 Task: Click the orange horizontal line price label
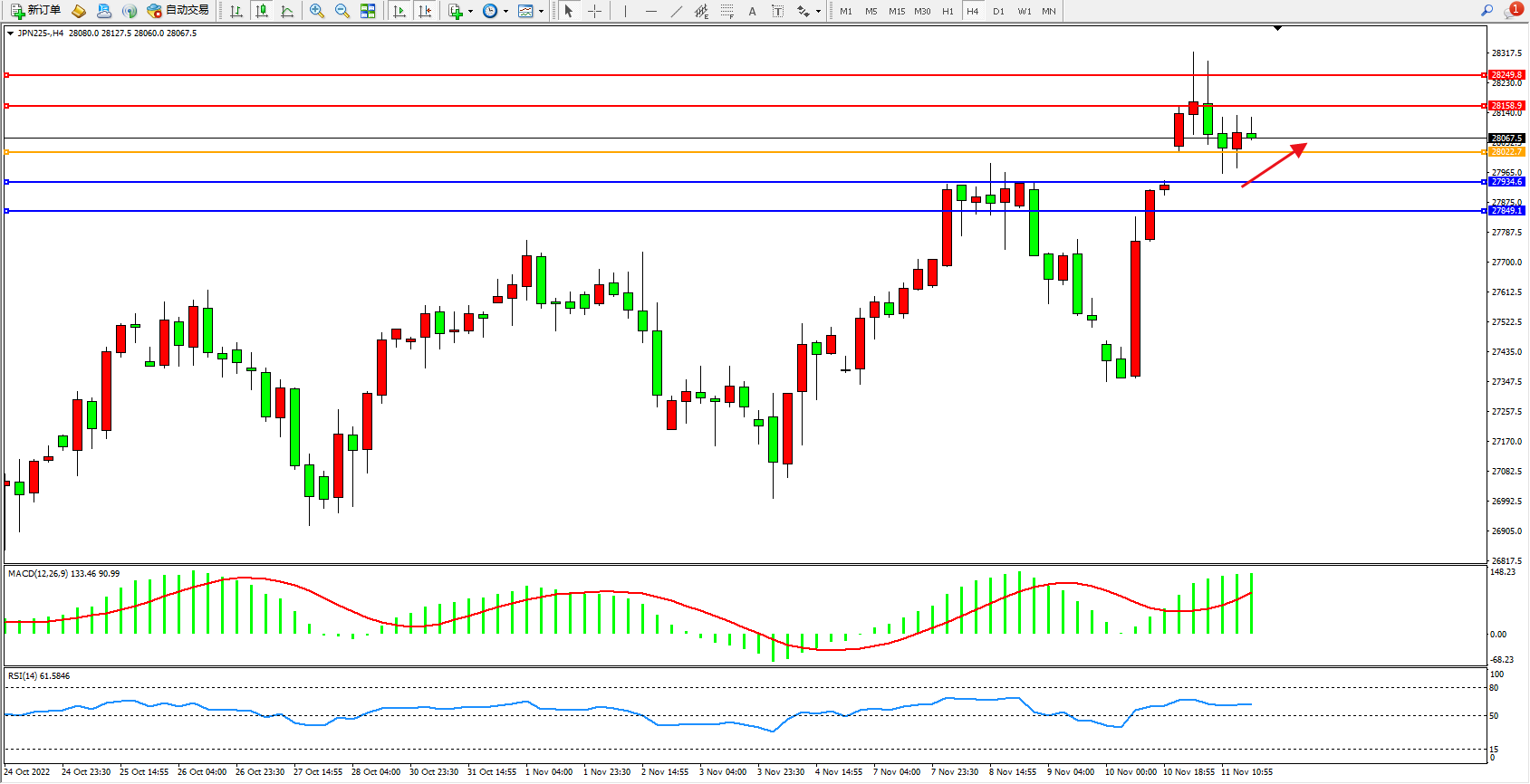(1506, 152)
